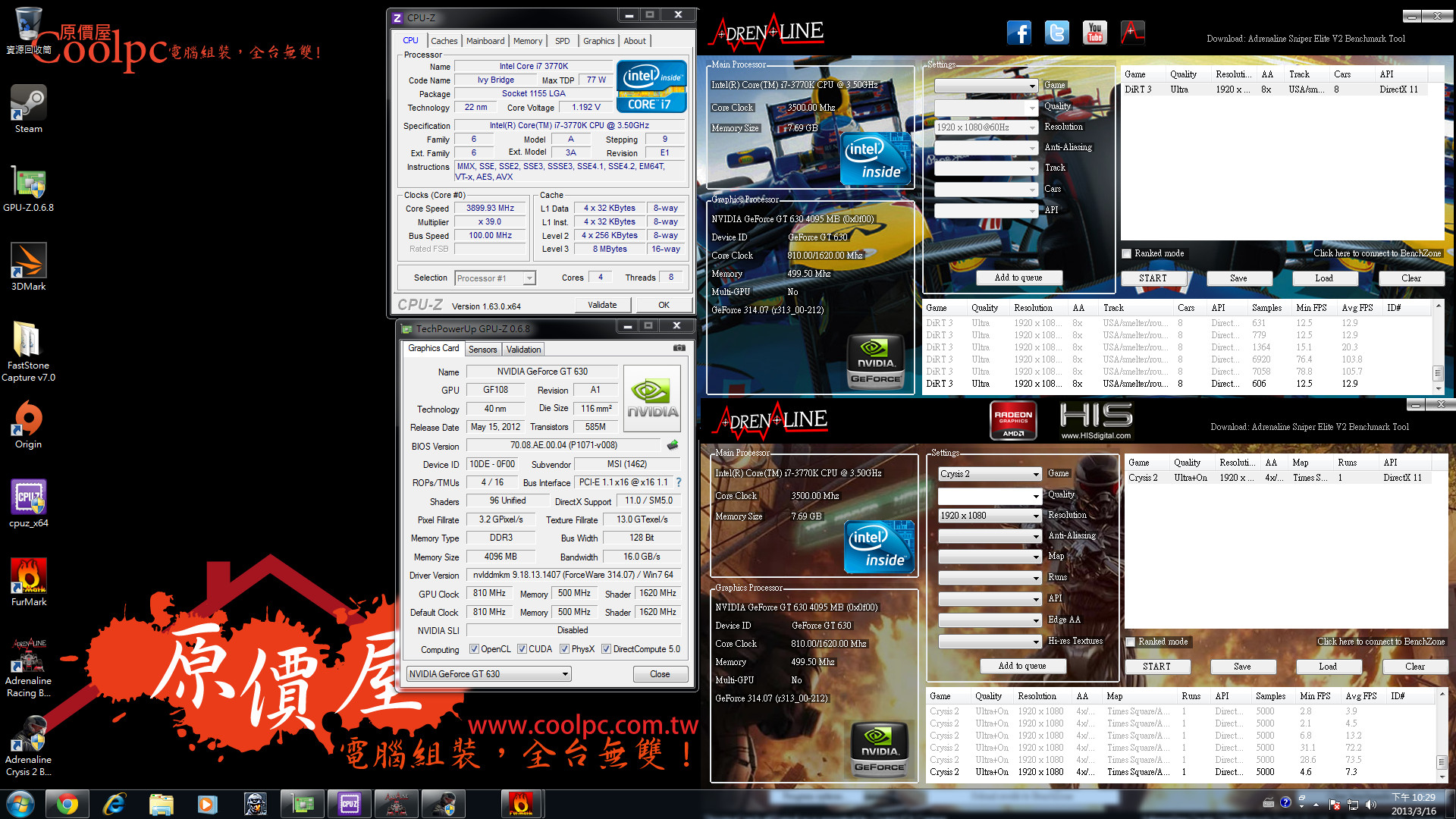Click the HIS Digital logo
Screen dimensions: 1456x819
click(x=1096, y=421)
